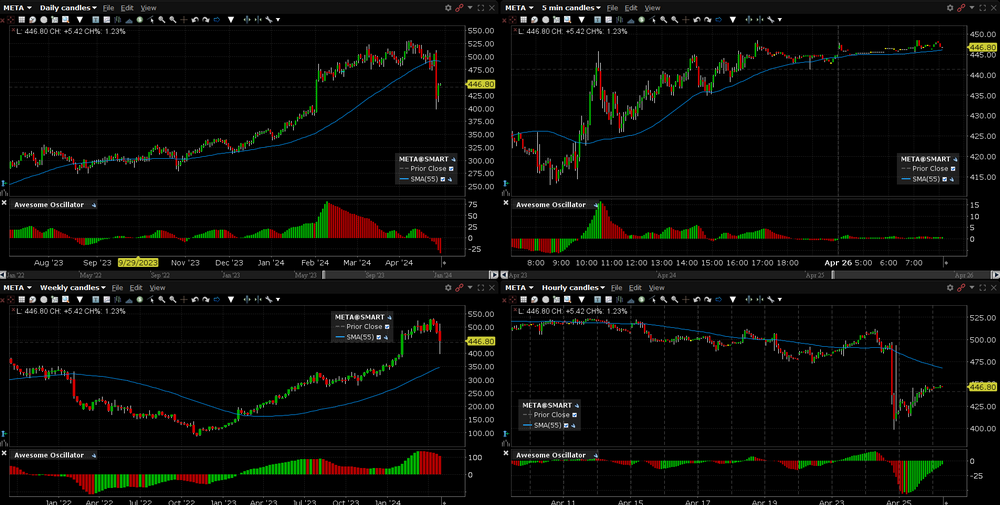Click yellow 446.80 price tag on Daily chart

(x=480, y=84)
